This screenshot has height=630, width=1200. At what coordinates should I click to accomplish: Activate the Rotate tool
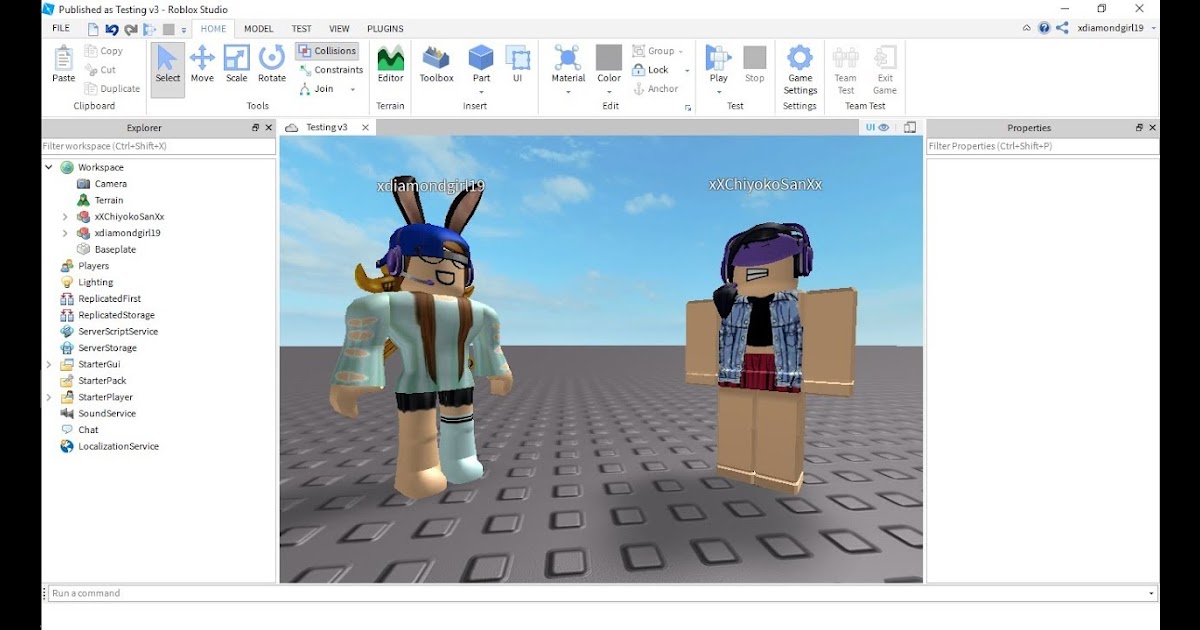[x=272, y=64]
